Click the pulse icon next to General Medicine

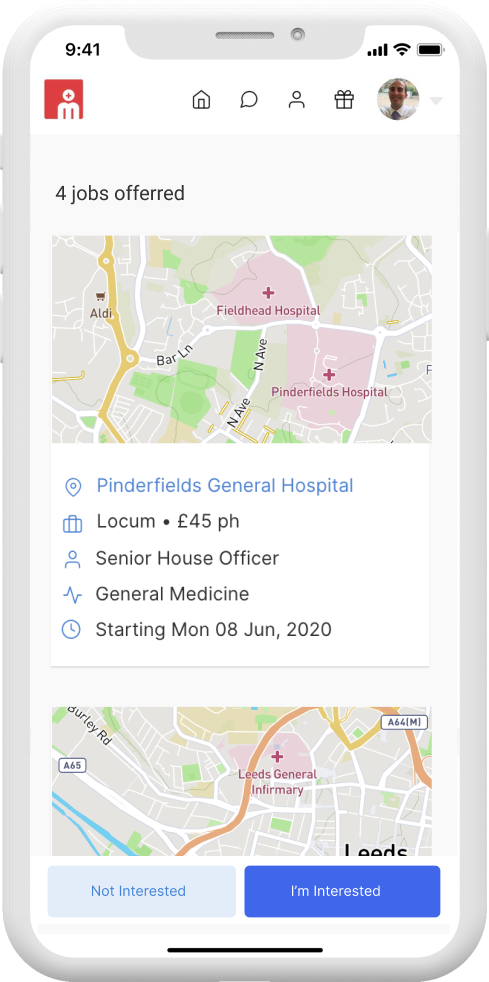tap(73, 594)
